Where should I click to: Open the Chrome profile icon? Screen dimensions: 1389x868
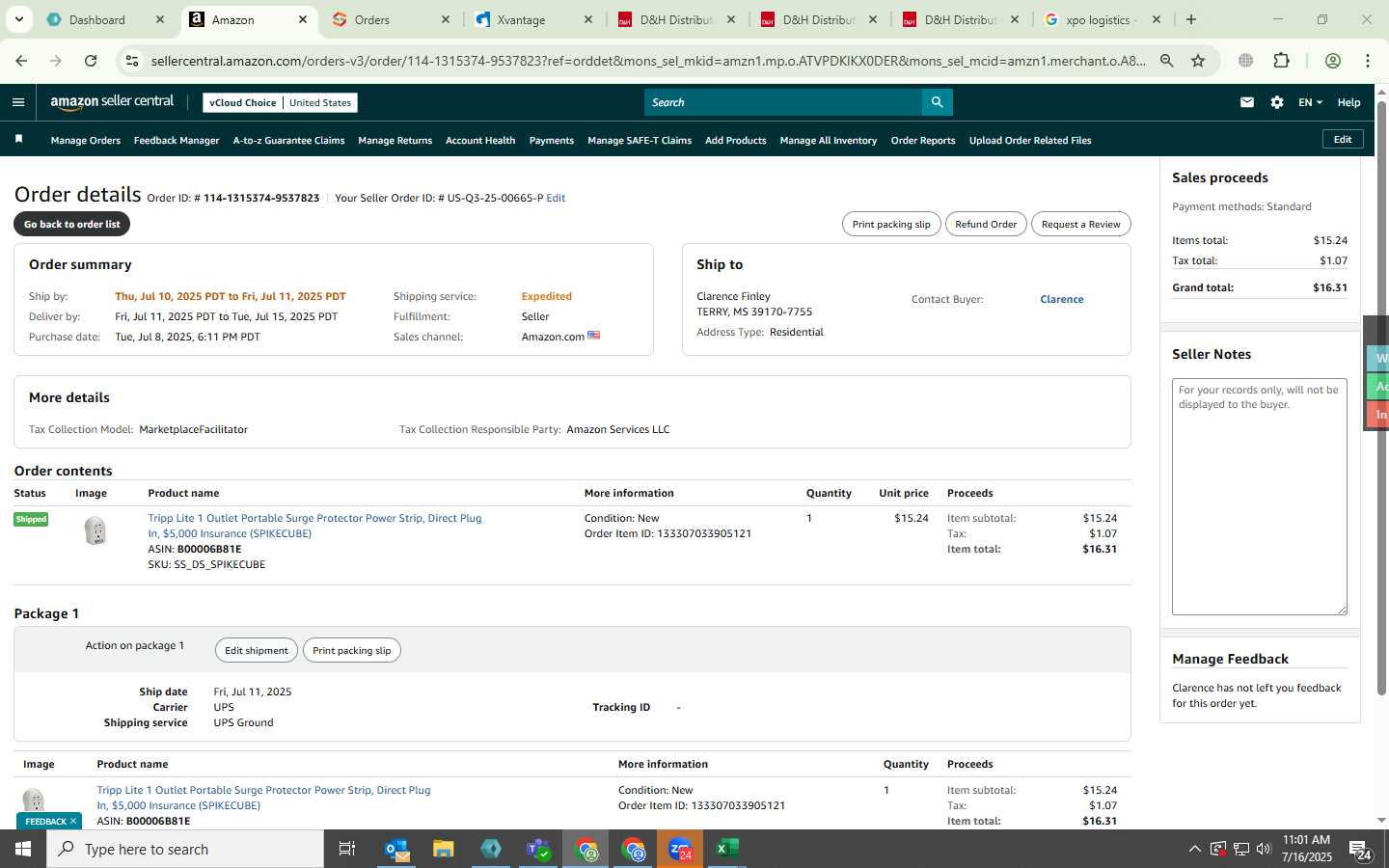(1332, 61)
